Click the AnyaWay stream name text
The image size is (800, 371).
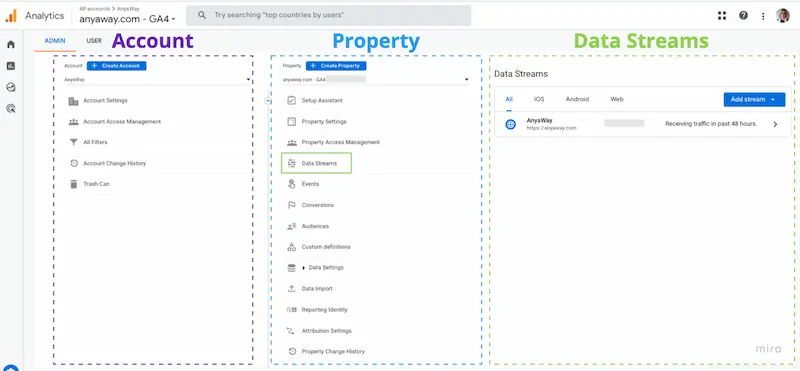[x=539, y=120]
